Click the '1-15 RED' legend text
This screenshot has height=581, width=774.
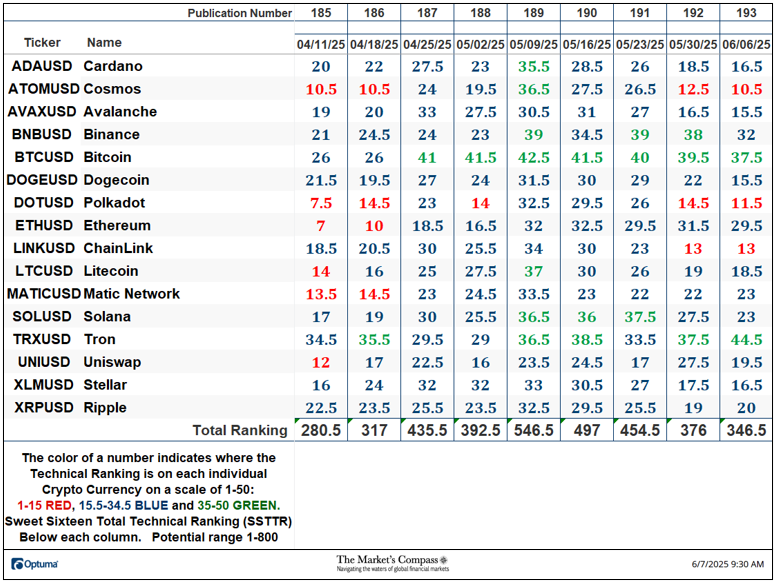tap(45, 505)
